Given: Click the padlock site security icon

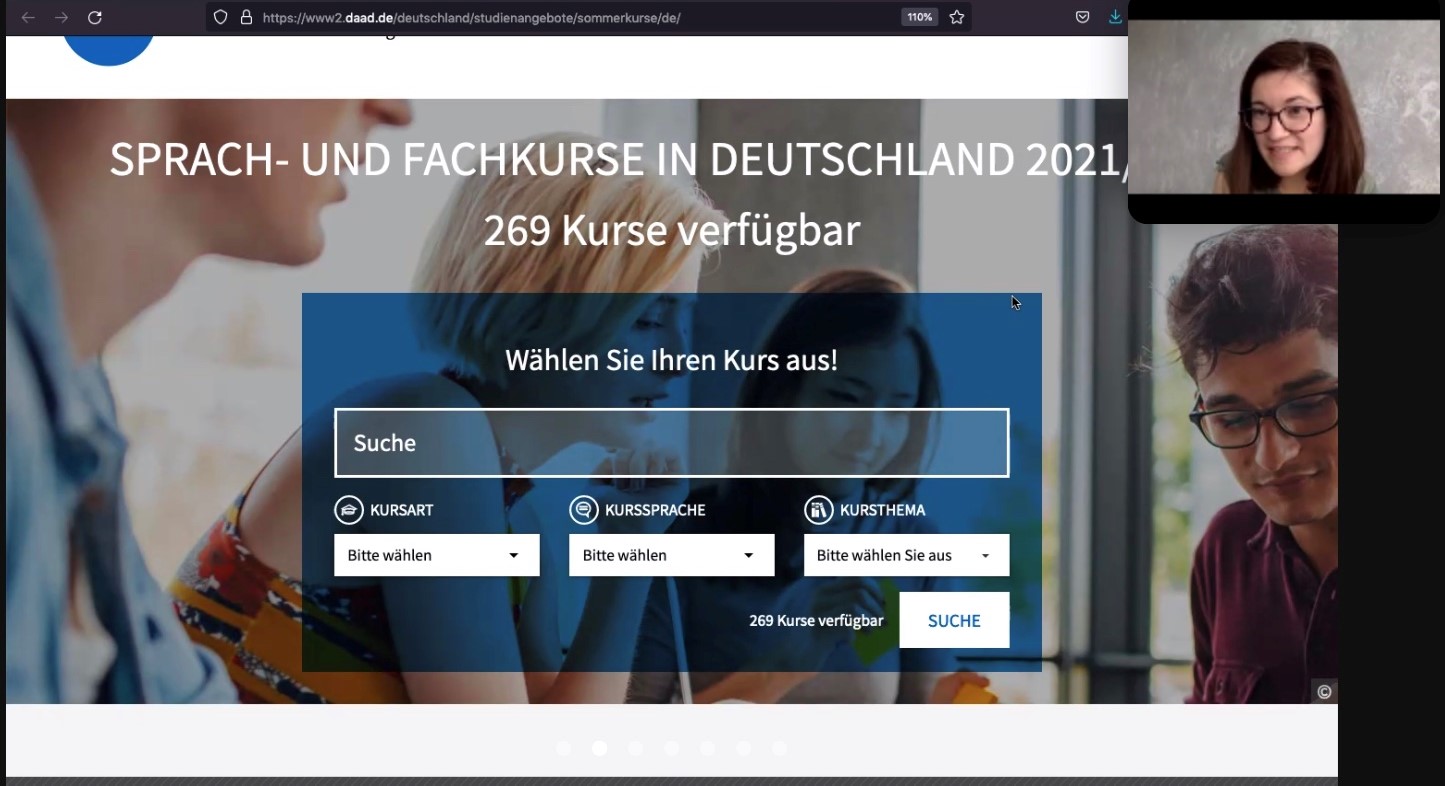Looking at the screenshot, I should [246, 17].
